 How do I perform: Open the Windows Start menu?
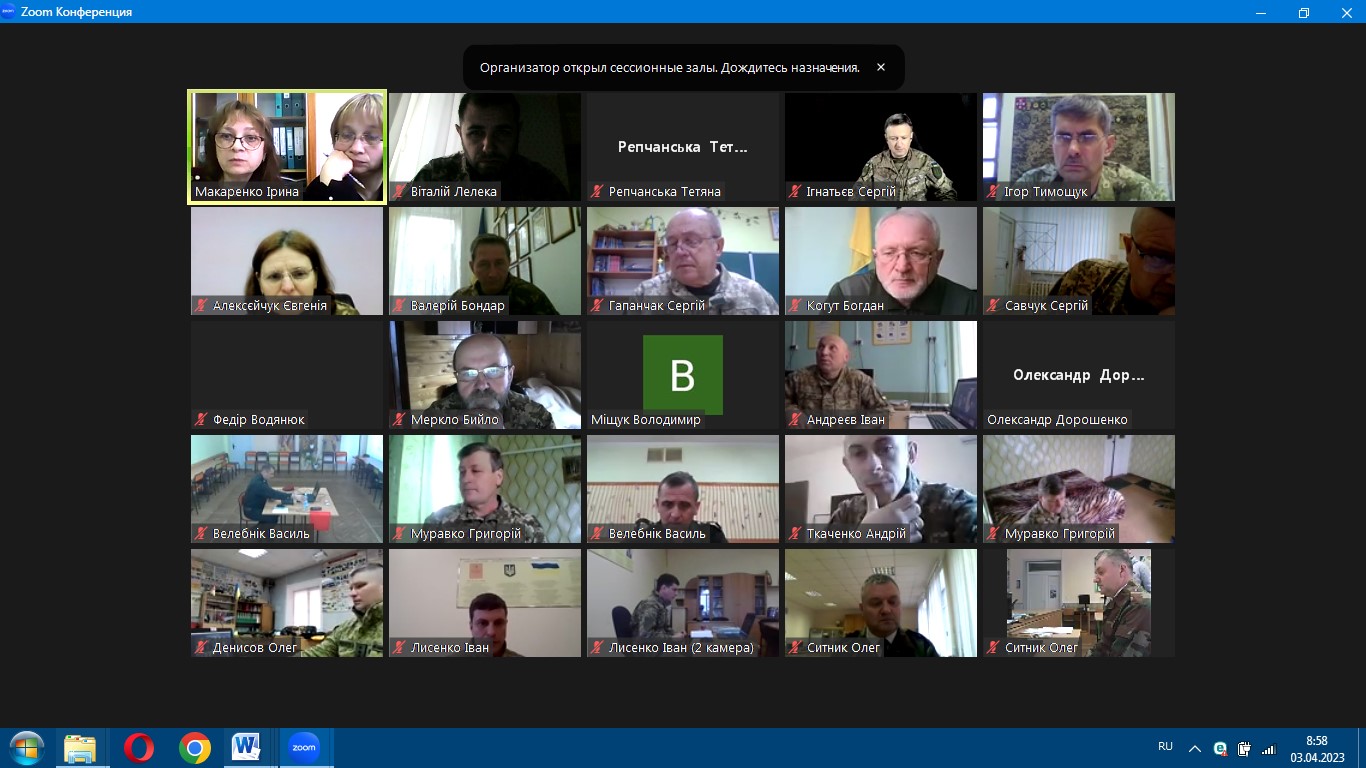coord(26,748)
